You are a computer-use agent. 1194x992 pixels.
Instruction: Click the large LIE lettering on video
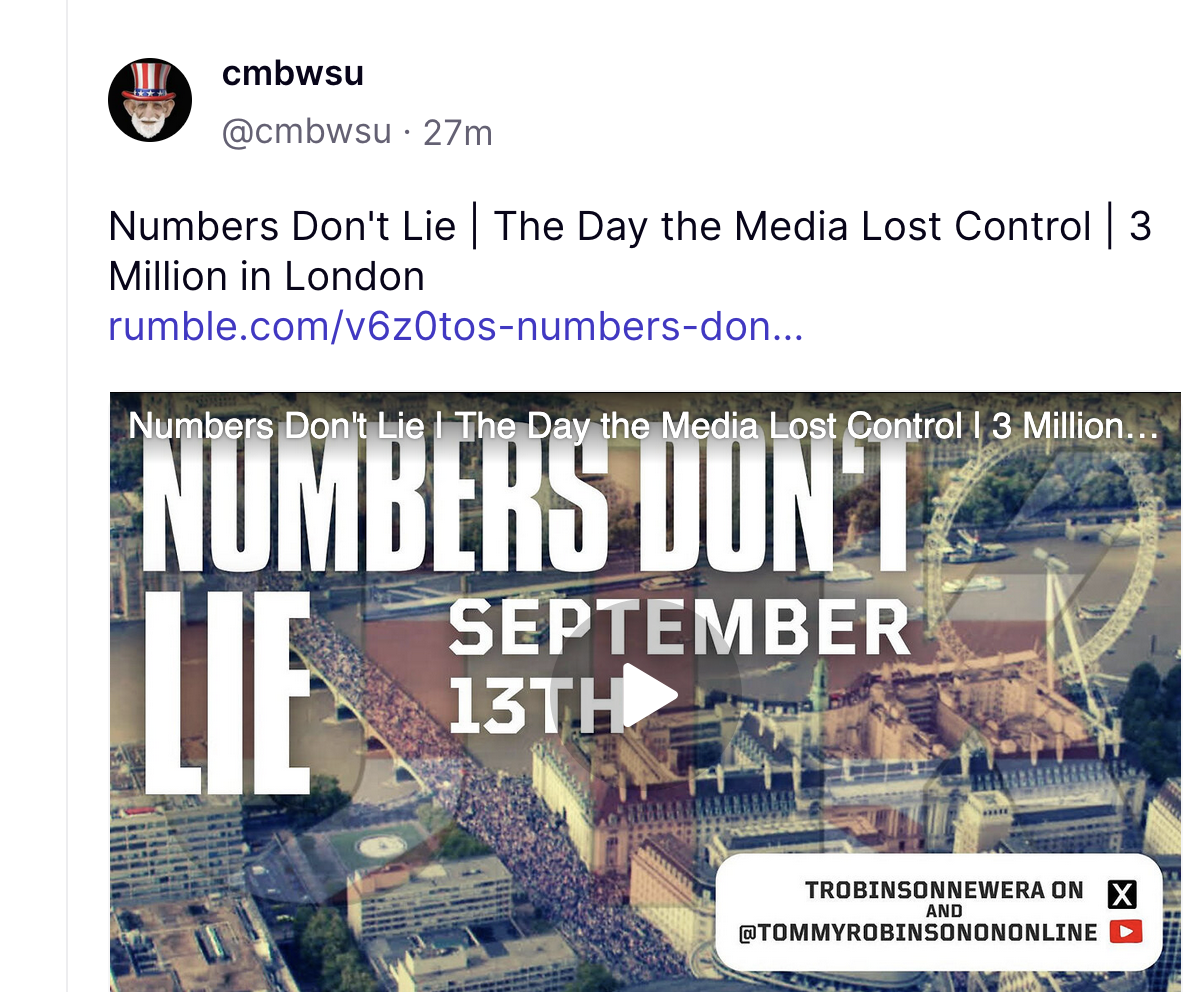(x=226, y=693)
